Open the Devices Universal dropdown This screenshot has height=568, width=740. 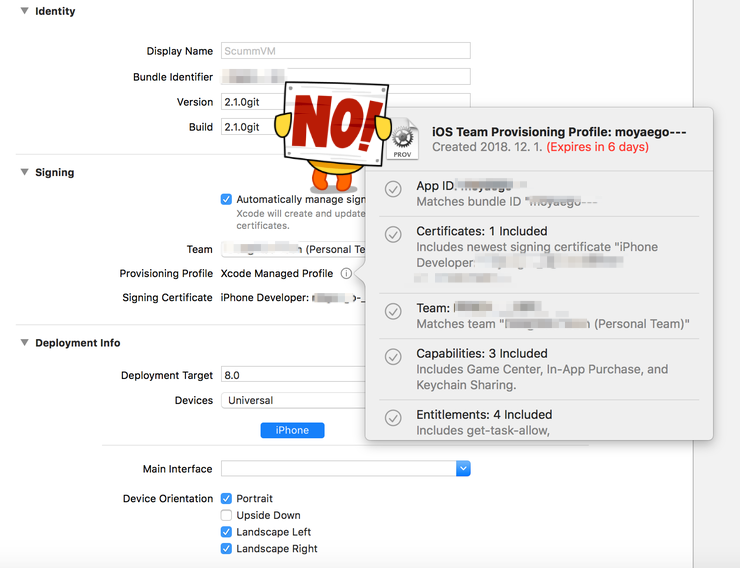(293, 400)
